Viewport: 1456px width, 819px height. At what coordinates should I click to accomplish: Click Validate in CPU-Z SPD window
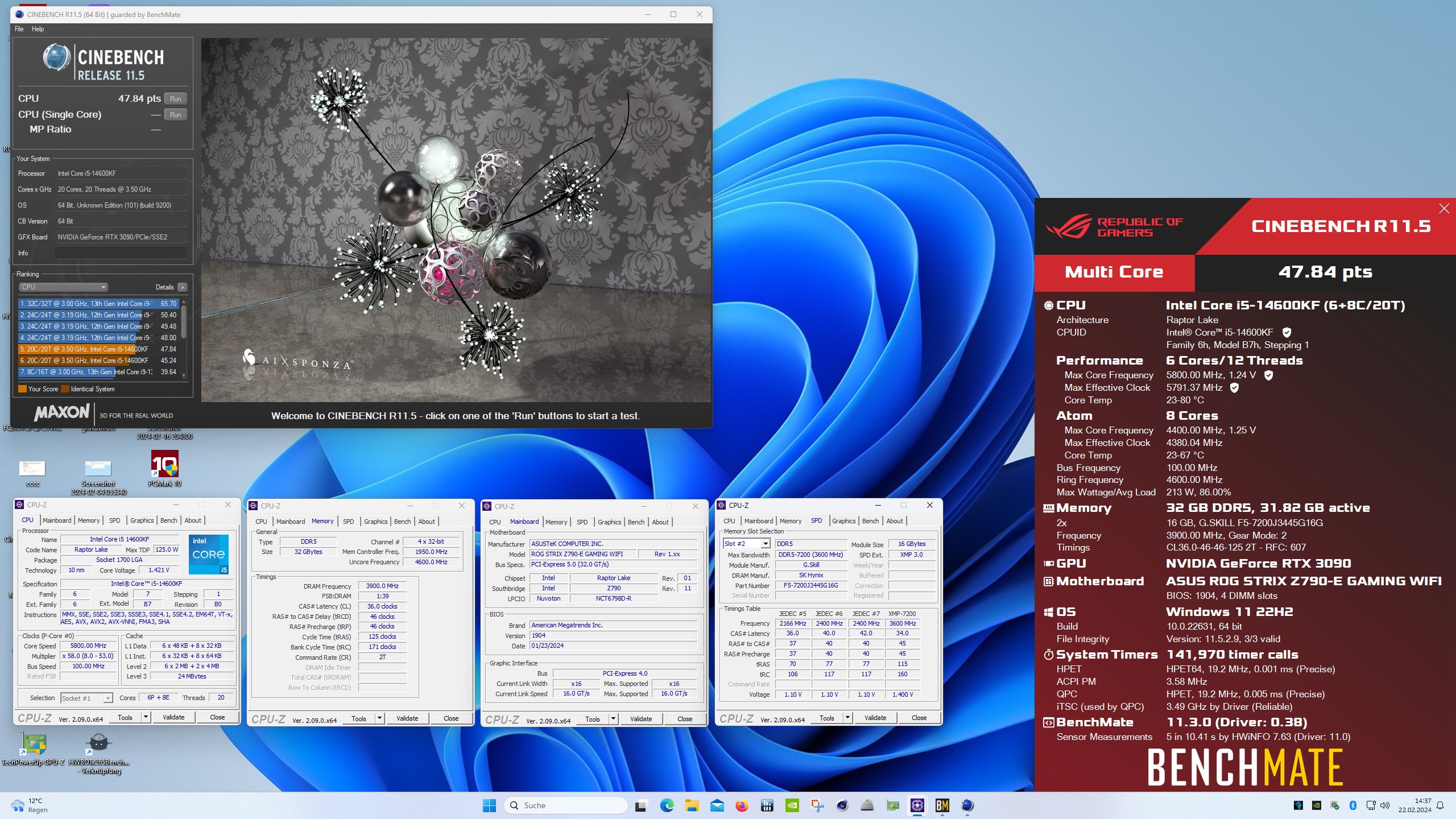click(875, 718)
